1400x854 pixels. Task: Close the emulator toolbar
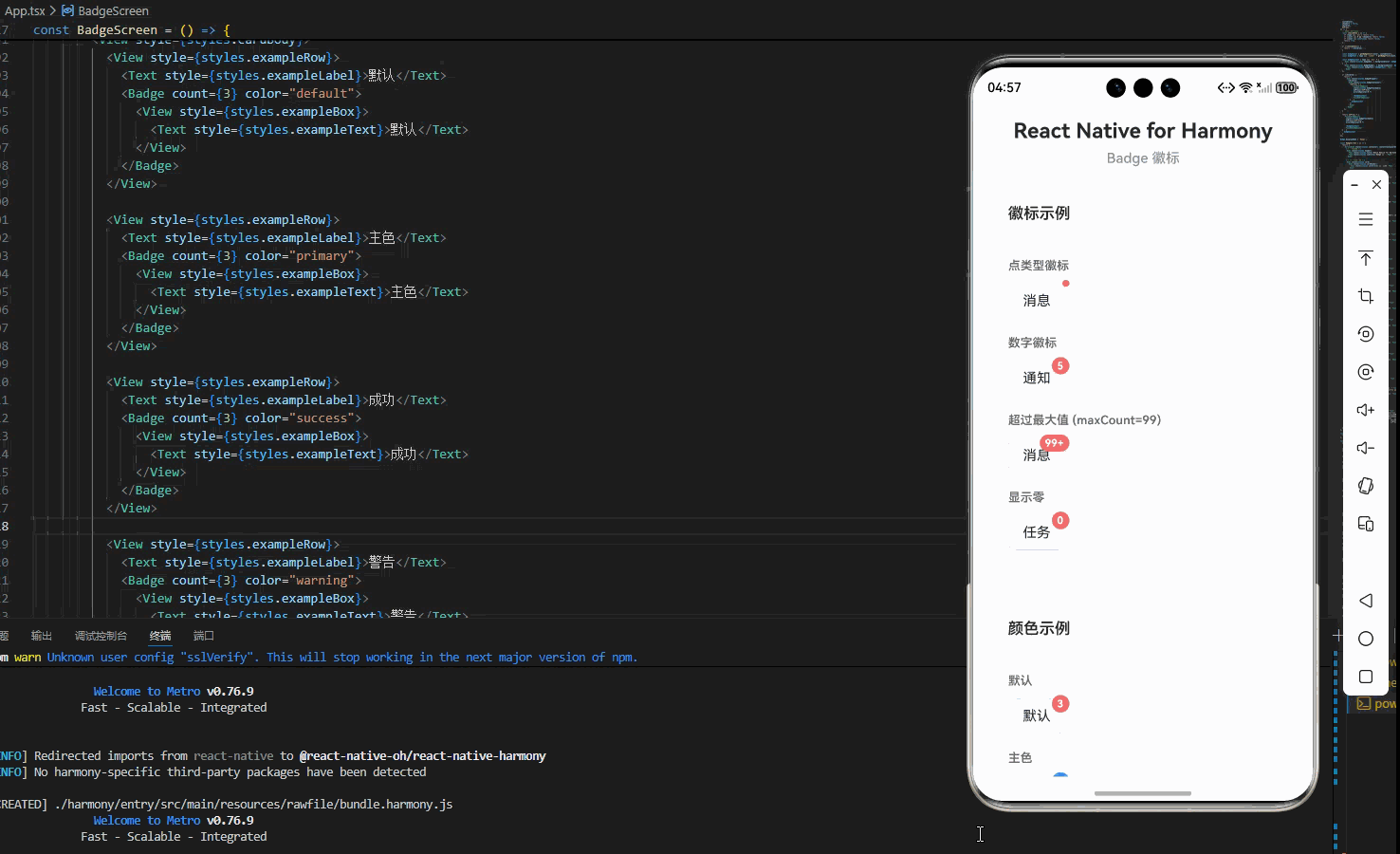tap(1376, 185)
